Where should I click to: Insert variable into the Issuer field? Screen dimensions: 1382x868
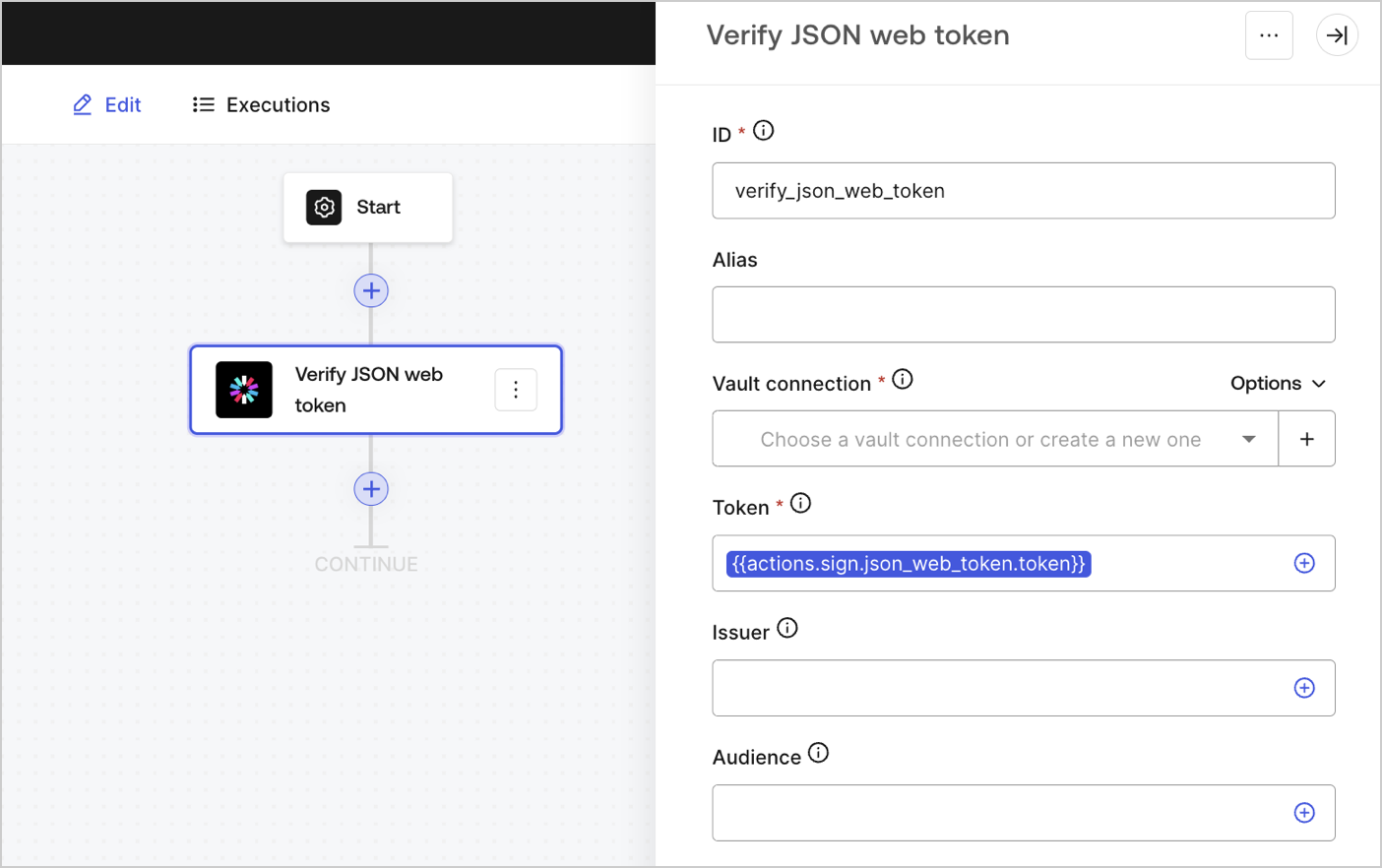[x=1304, y=688]
